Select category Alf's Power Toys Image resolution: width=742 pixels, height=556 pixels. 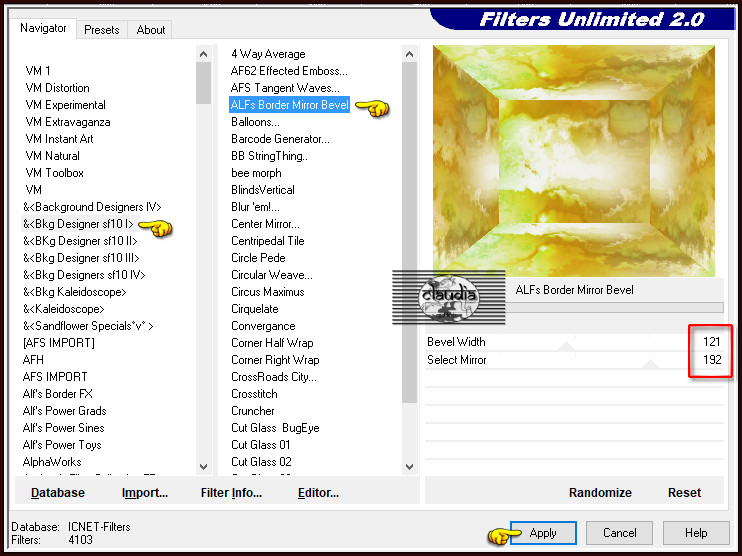(62, 445)
